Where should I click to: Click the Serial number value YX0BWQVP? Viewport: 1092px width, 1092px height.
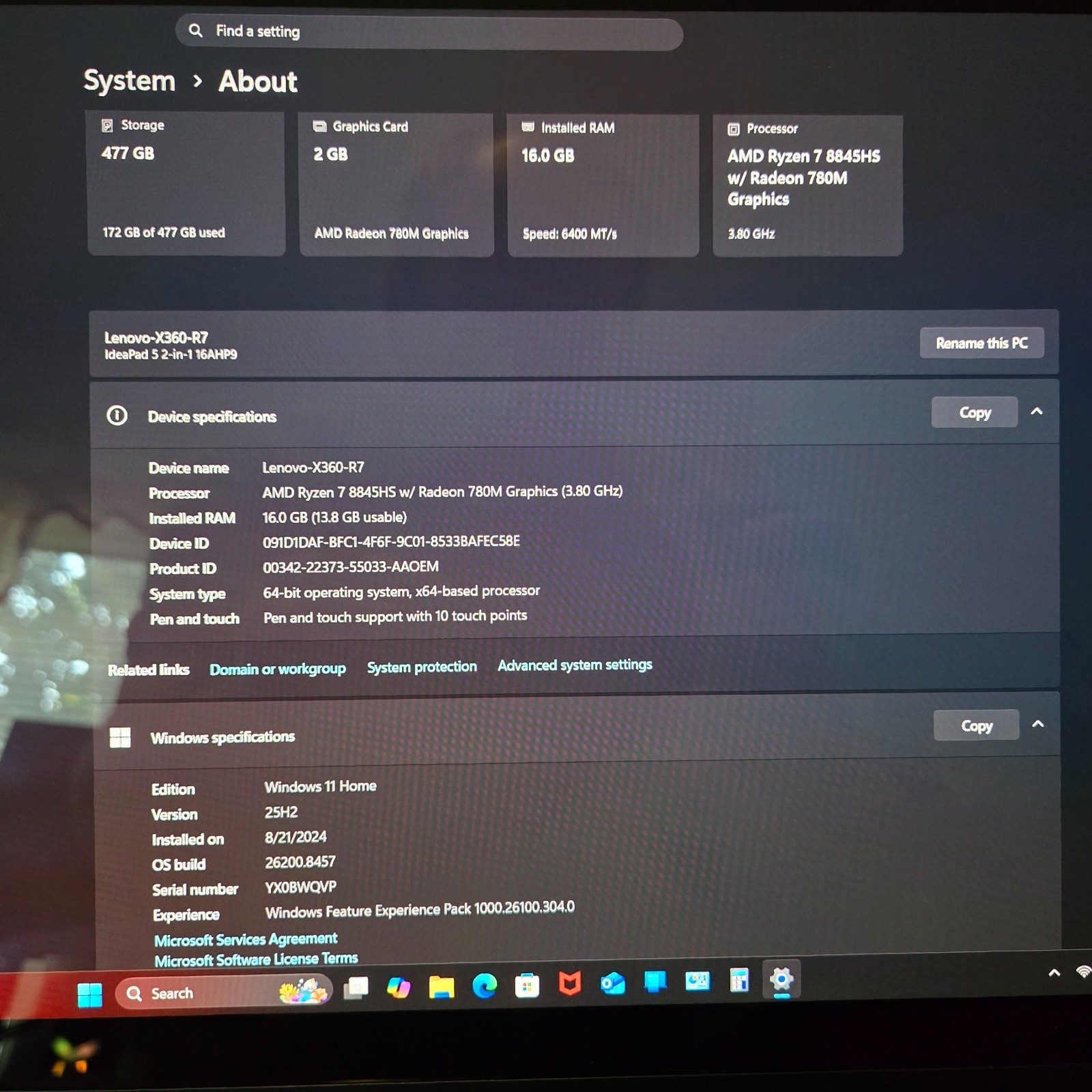point(301,887)
